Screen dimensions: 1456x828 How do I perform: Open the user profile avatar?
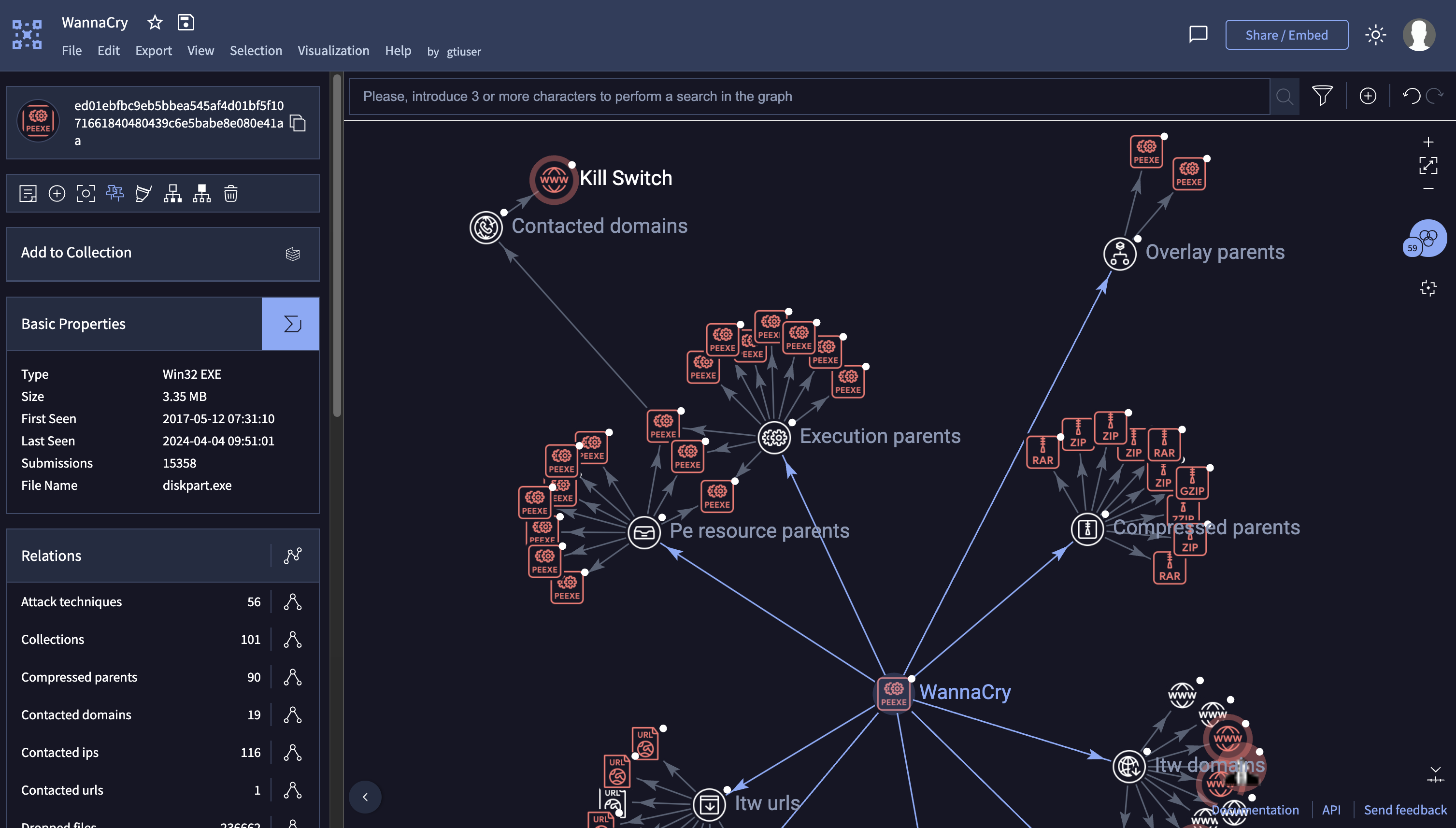(1418, 35)
